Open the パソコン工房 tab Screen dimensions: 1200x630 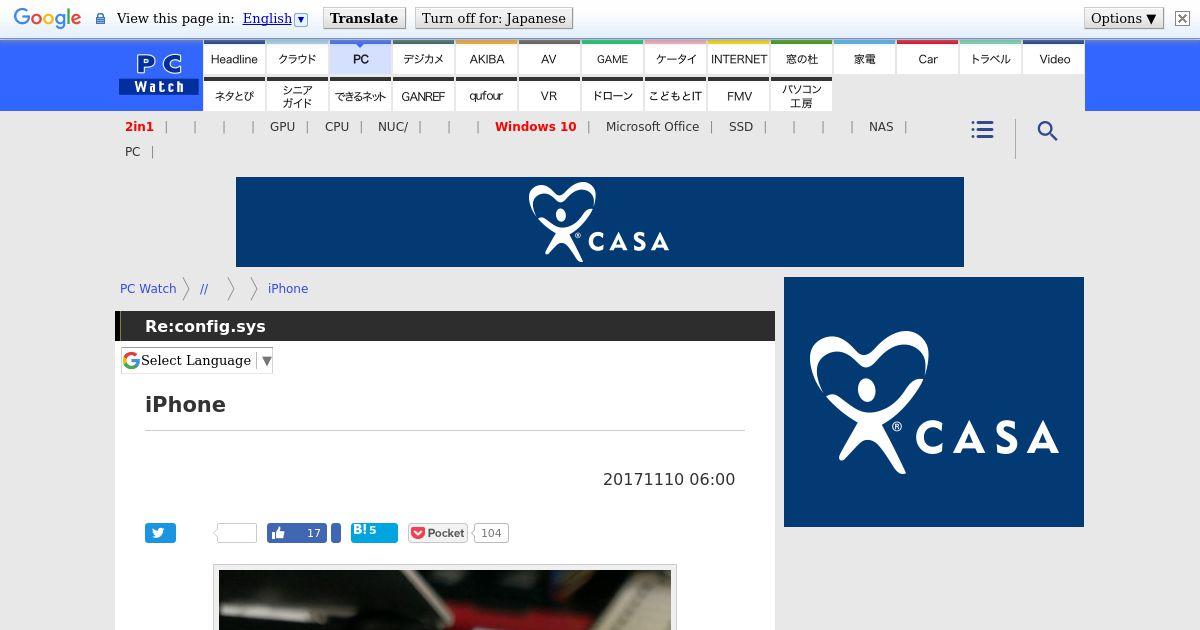(802, 95)
